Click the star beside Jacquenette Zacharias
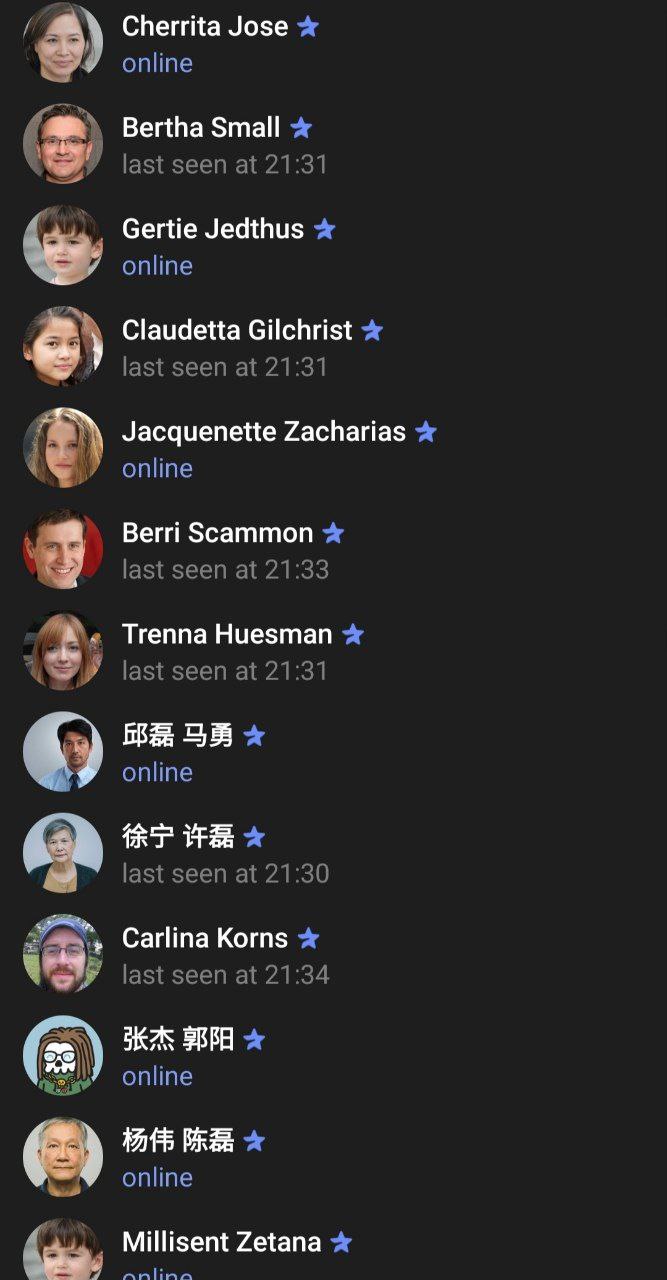Viewport: 667px width, 1280px height. click(x=426, y=432)
